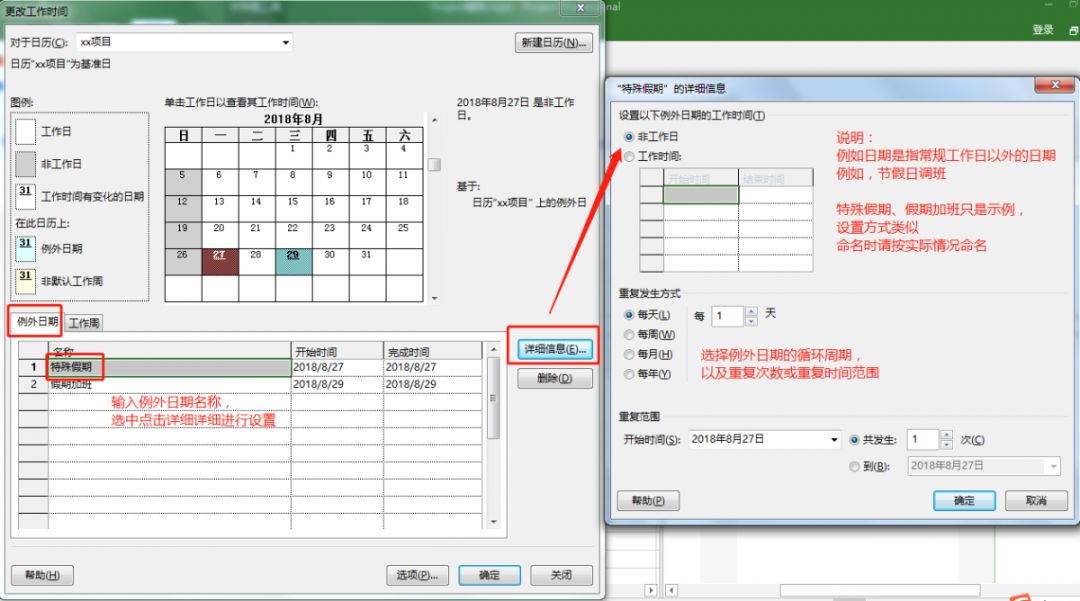1080x601 pixels.
Task: Click finish date 2018/8/29 of row 2
Action: click(433, 384)
